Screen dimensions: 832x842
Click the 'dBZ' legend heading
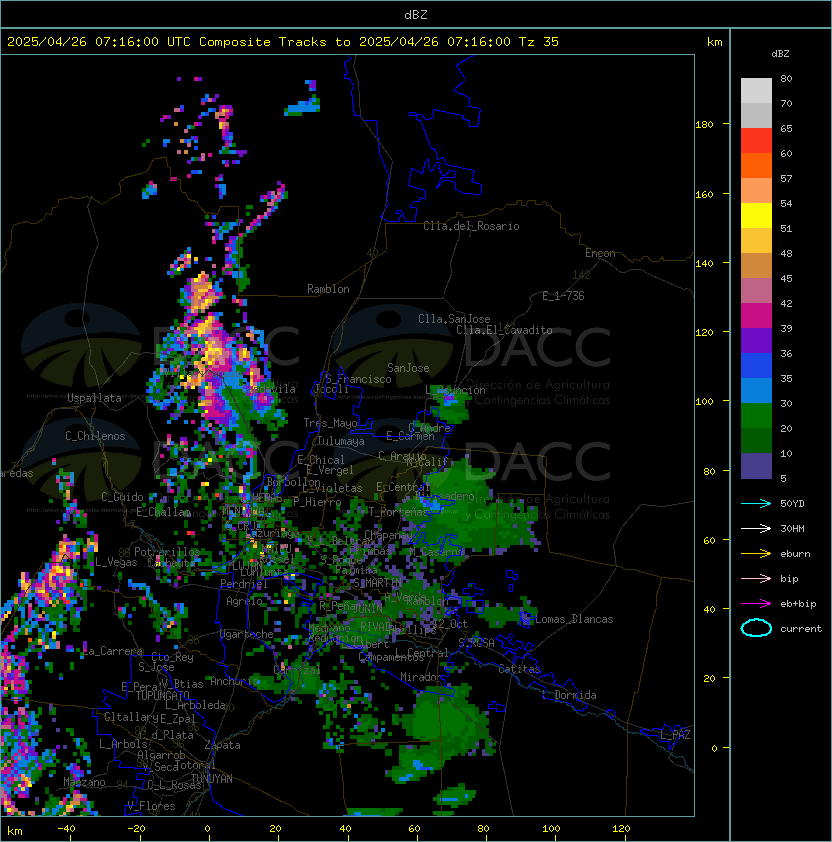780,54
